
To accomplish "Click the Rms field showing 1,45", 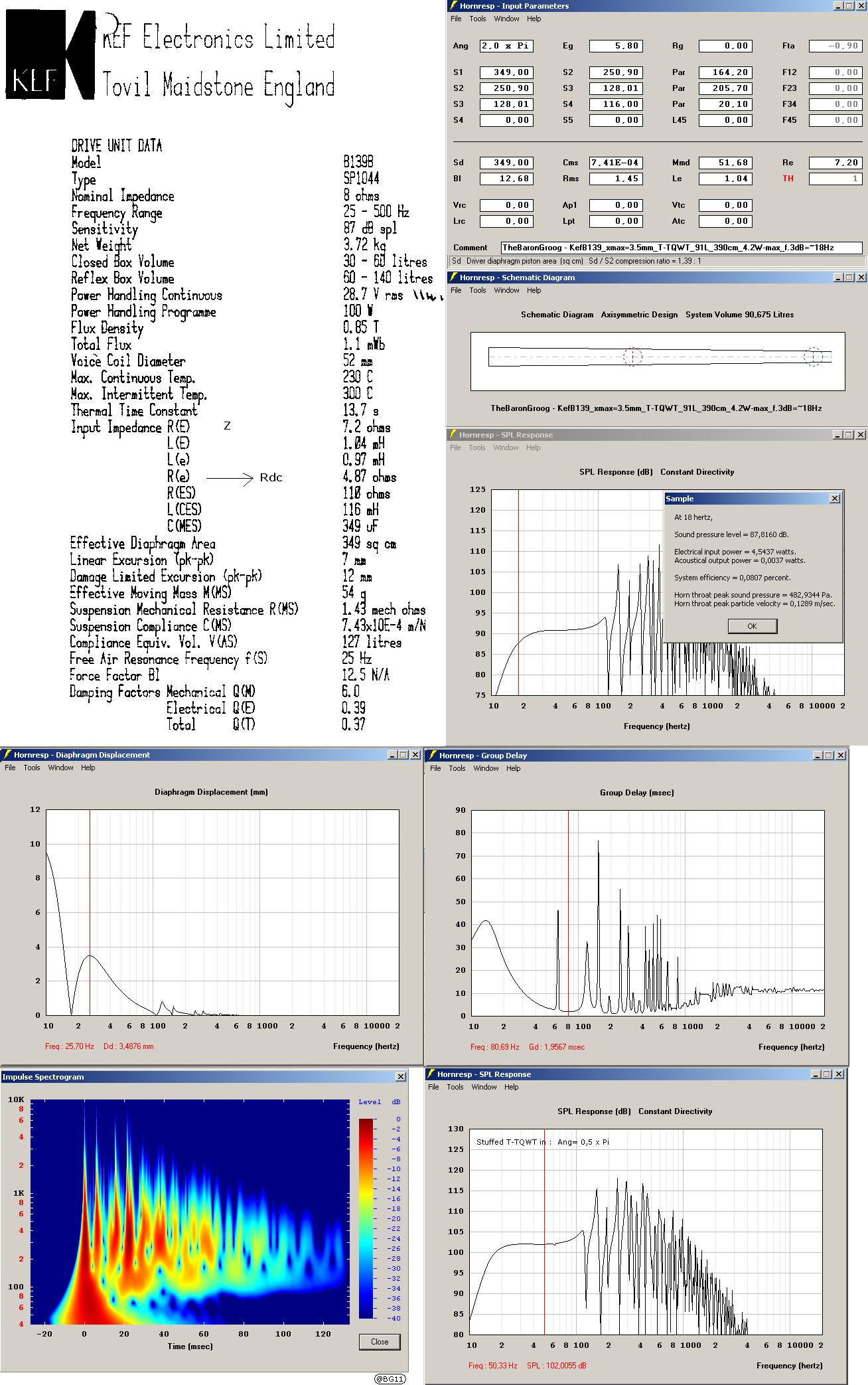I will (x=616, y=179).
